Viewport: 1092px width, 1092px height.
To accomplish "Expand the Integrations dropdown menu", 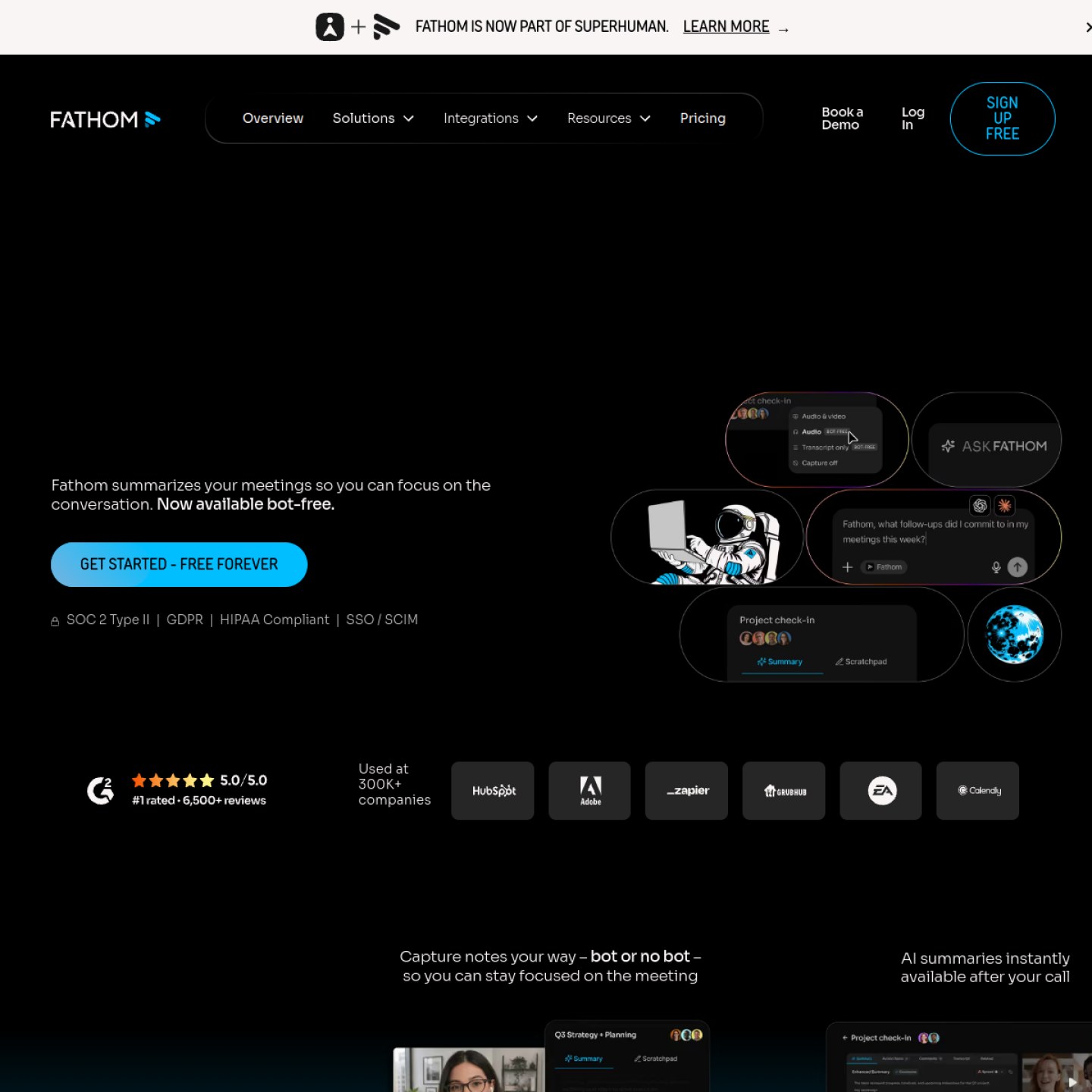I will [491, 118].
